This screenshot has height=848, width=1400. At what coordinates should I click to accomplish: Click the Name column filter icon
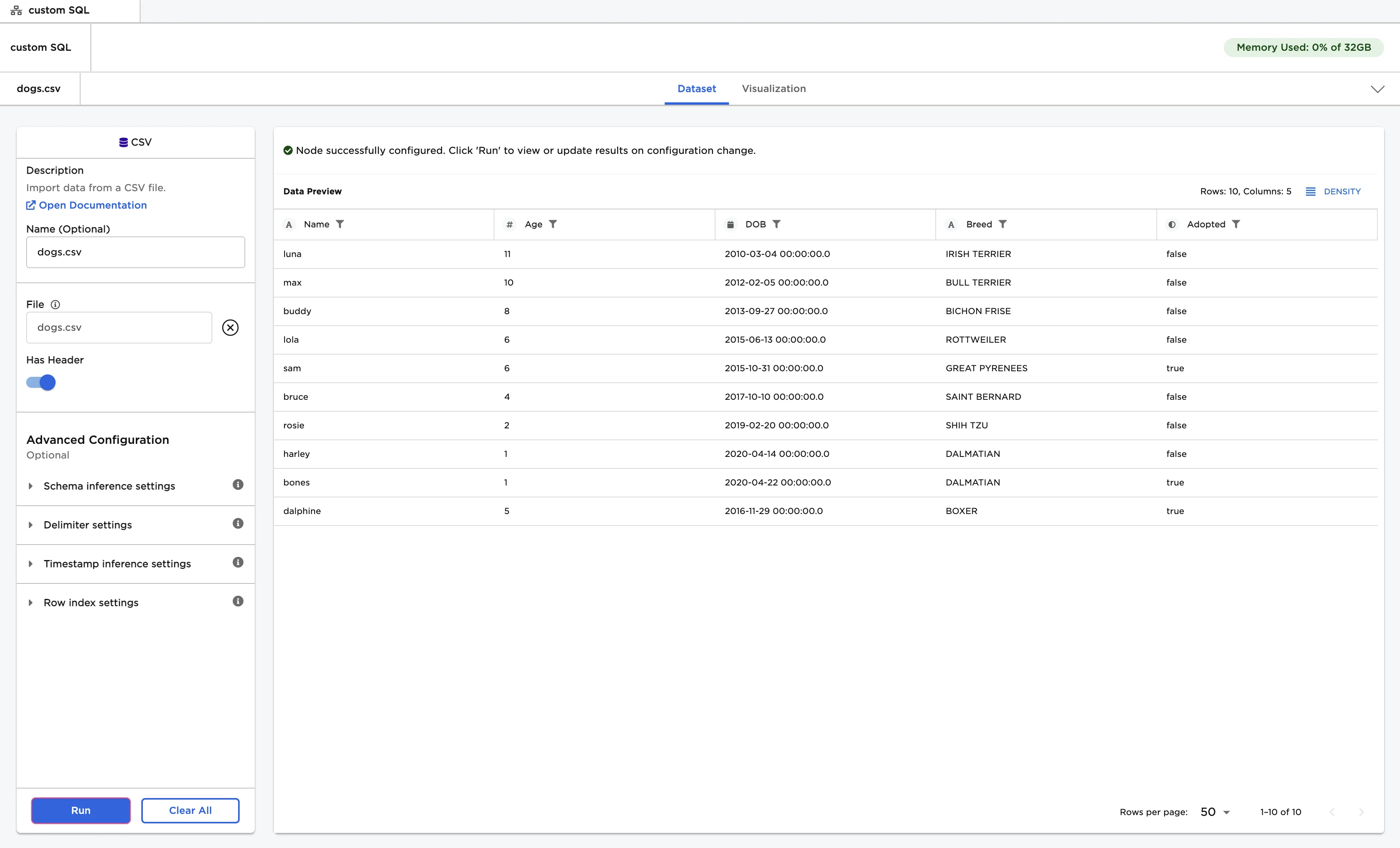[340, 224]
